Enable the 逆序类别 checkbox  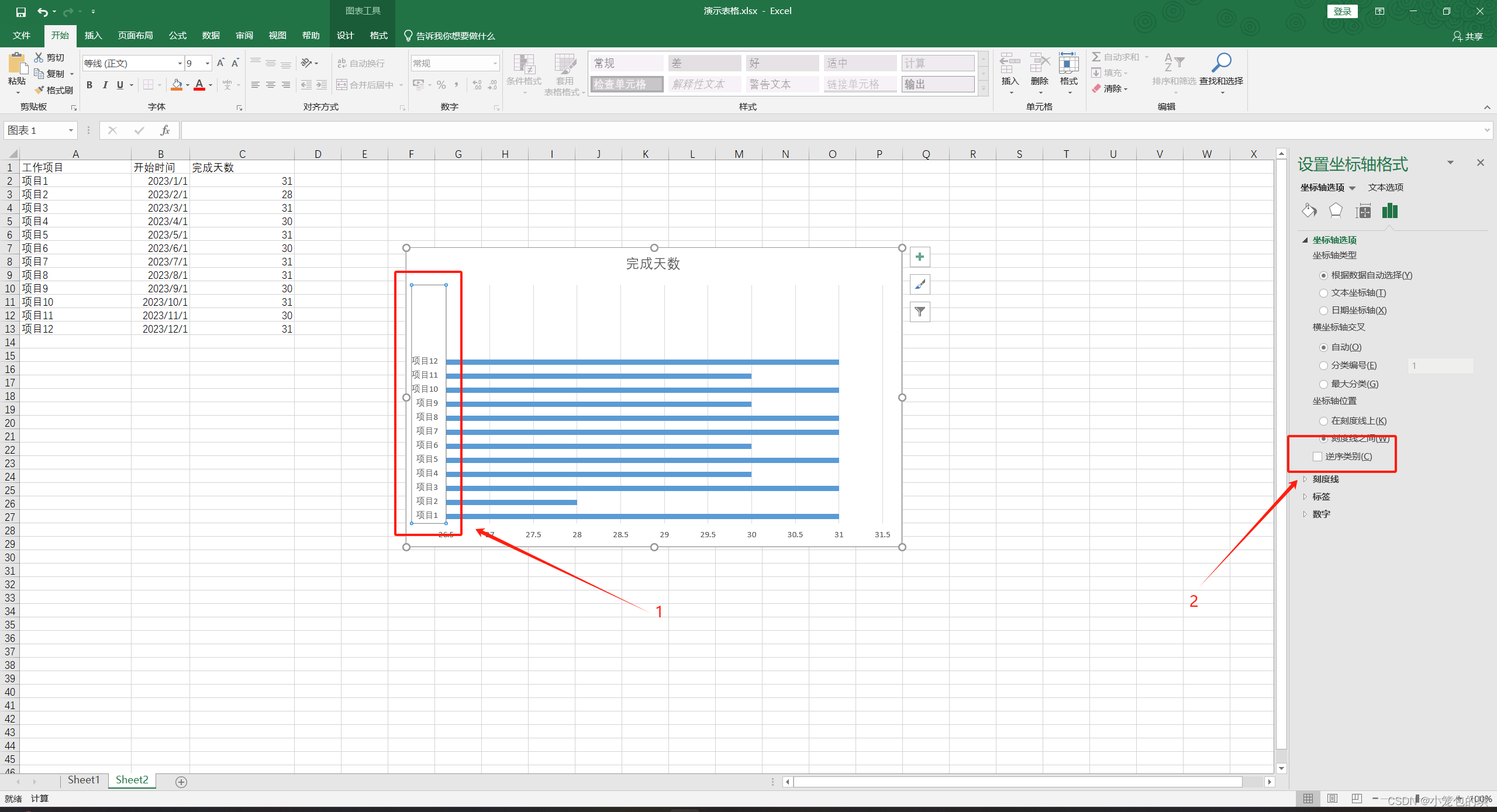[1317, 457]
